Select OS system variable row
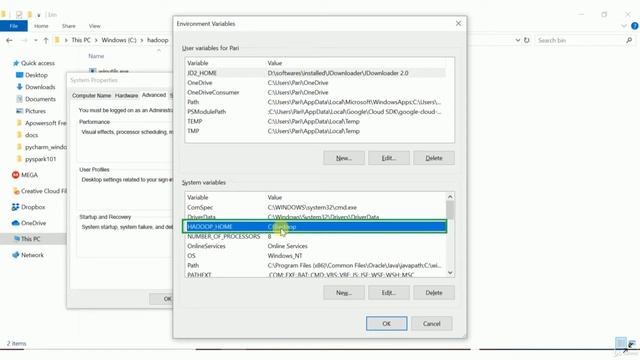 (315, 256)
